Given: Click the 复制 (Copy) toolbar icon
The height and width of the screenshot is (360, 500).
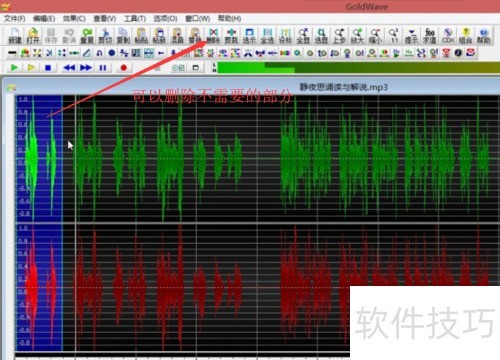Looking at the screenshot, I should tap(123, 36).
